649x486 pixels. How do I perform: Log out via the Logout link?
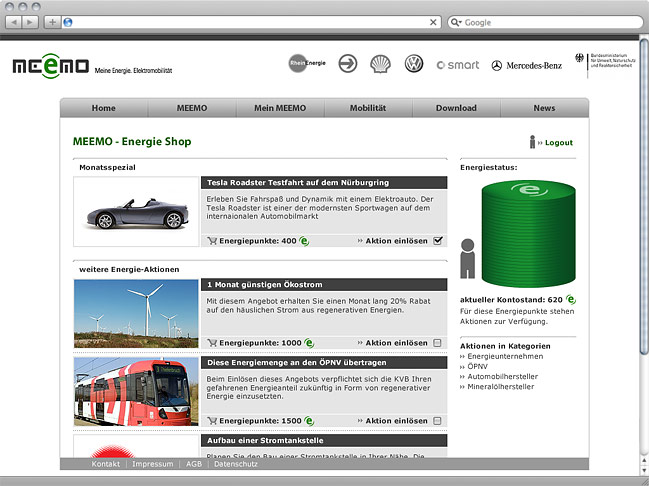pyautogui.click(x=558, y=143)
